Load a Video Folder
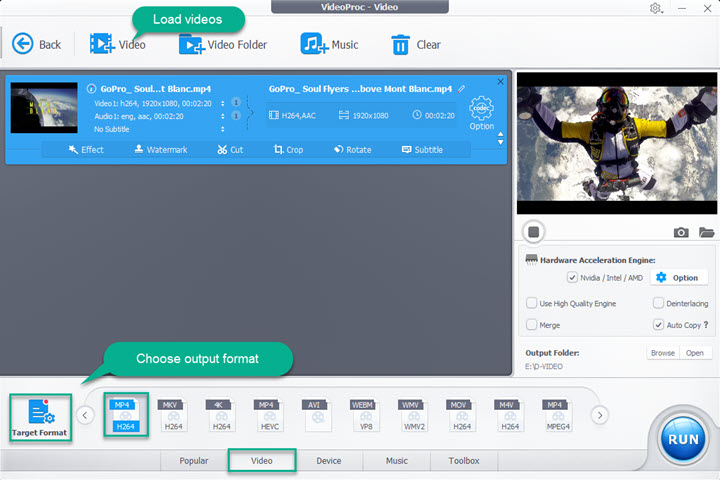This screenshot has height=480, width=720. pyautogui.click(x=223, y=45)
